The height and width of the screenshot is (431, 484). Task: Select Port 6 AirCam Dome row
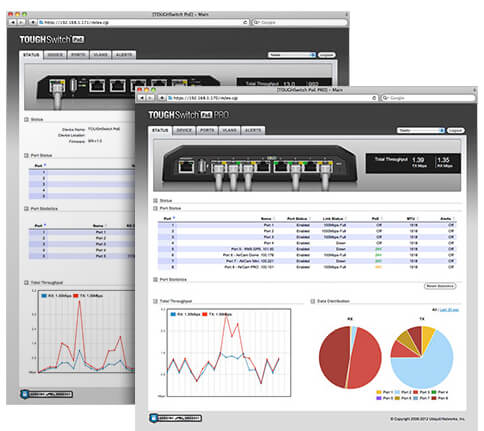(x=307, y=255)
